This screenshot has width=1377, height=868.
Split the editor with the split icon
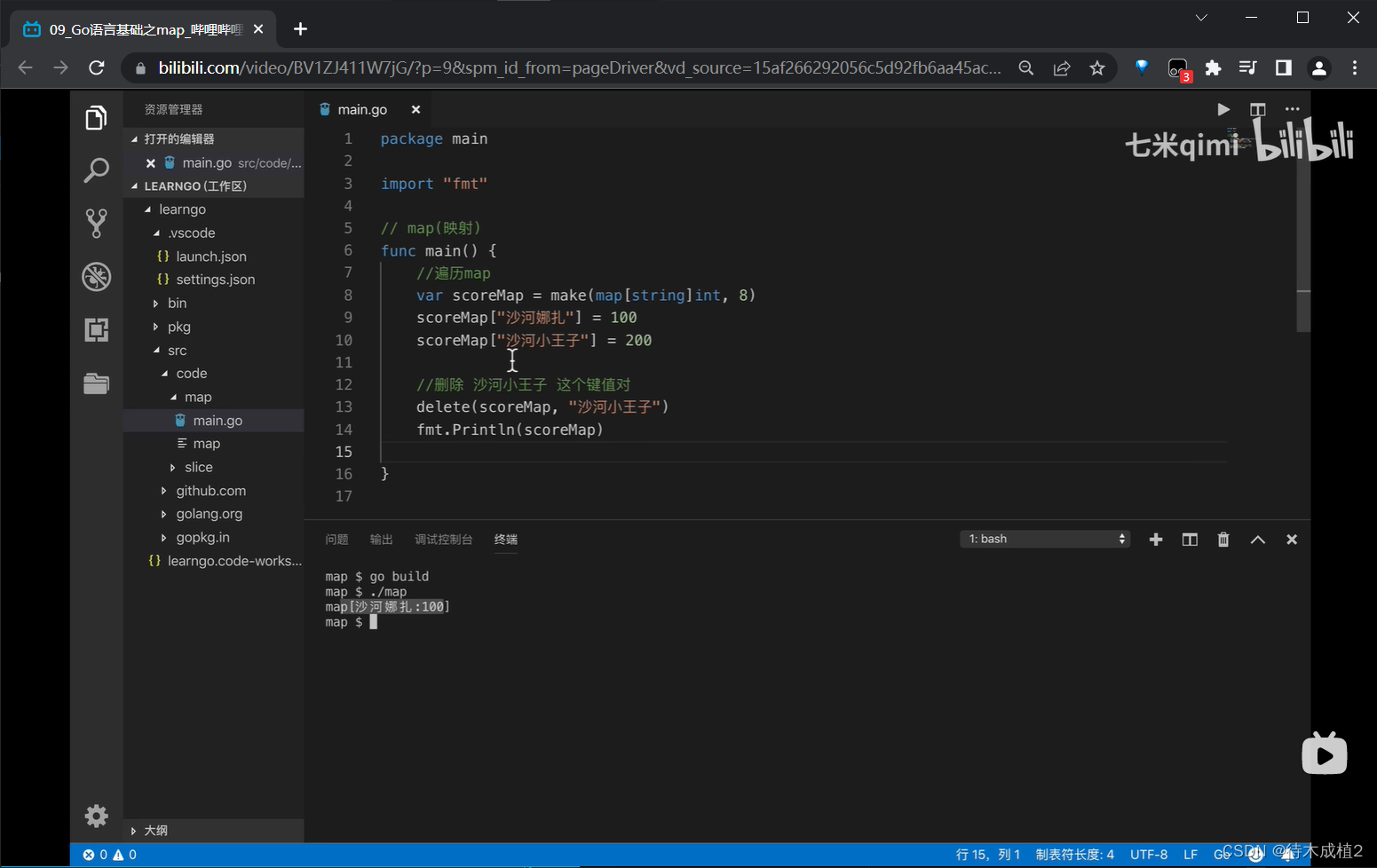pos(1258,109)
